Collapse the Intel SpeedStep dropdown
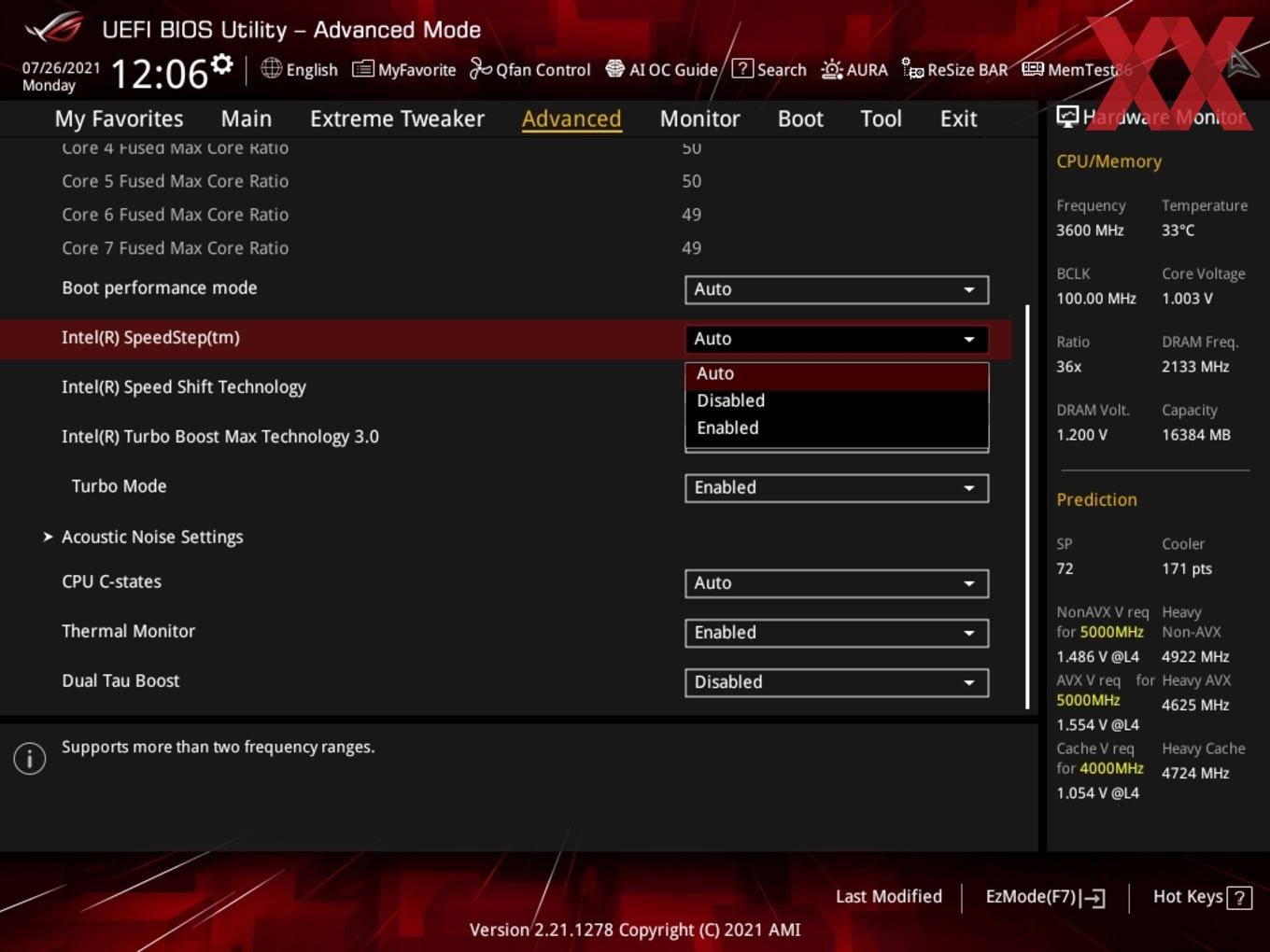1270x952 pixels. [837, 339]
